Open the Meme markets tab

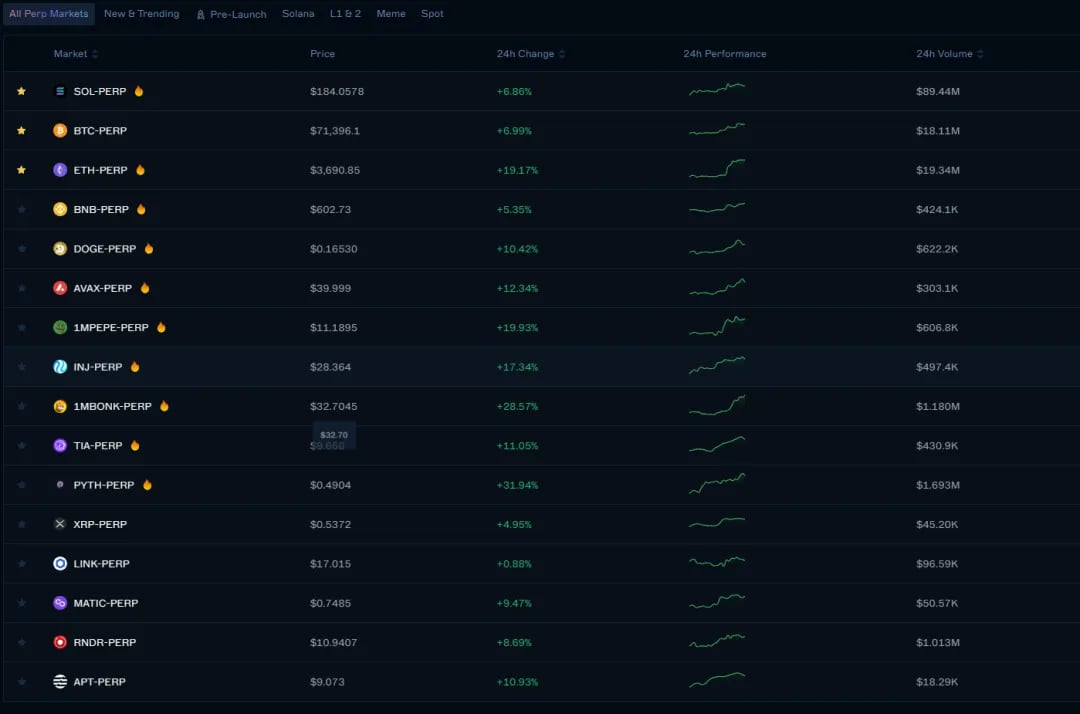(391, 14)
